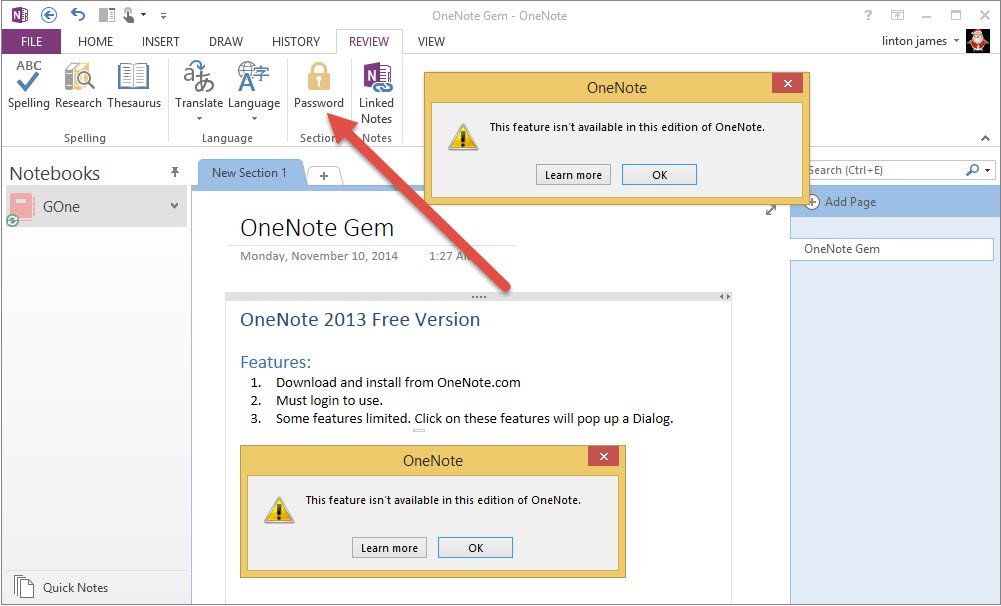Click the Search (Ctrl+E) box

click(x=885, y=170)
